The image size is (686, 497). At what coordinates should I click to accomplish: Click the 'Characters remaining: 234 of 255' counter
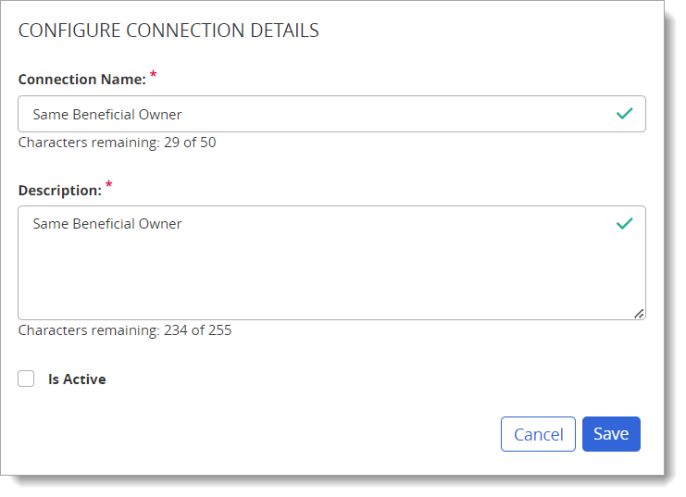point(125,330)
